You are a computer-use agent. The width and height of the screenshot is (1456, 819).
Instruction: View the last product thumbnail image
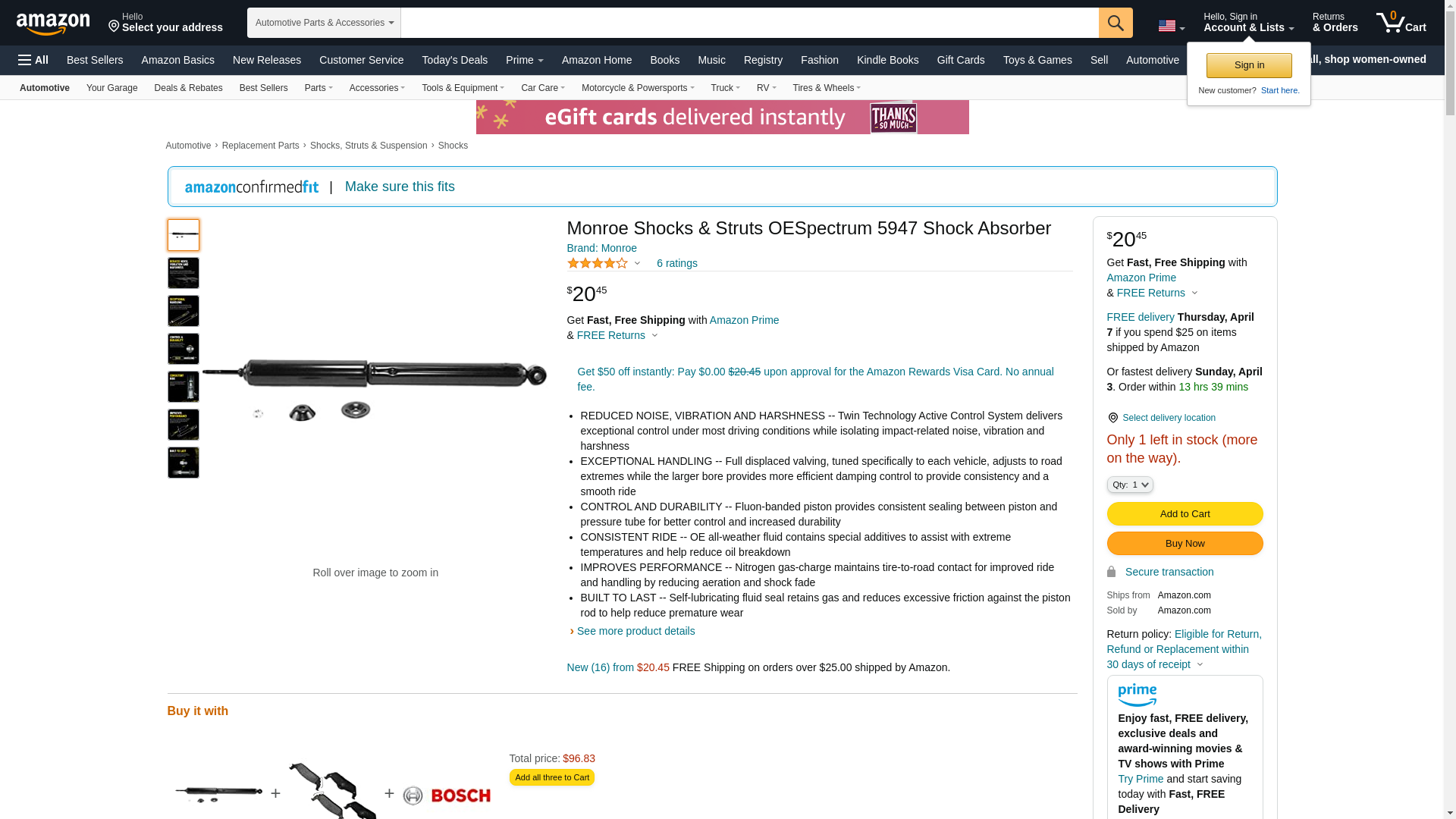(184, 463)
